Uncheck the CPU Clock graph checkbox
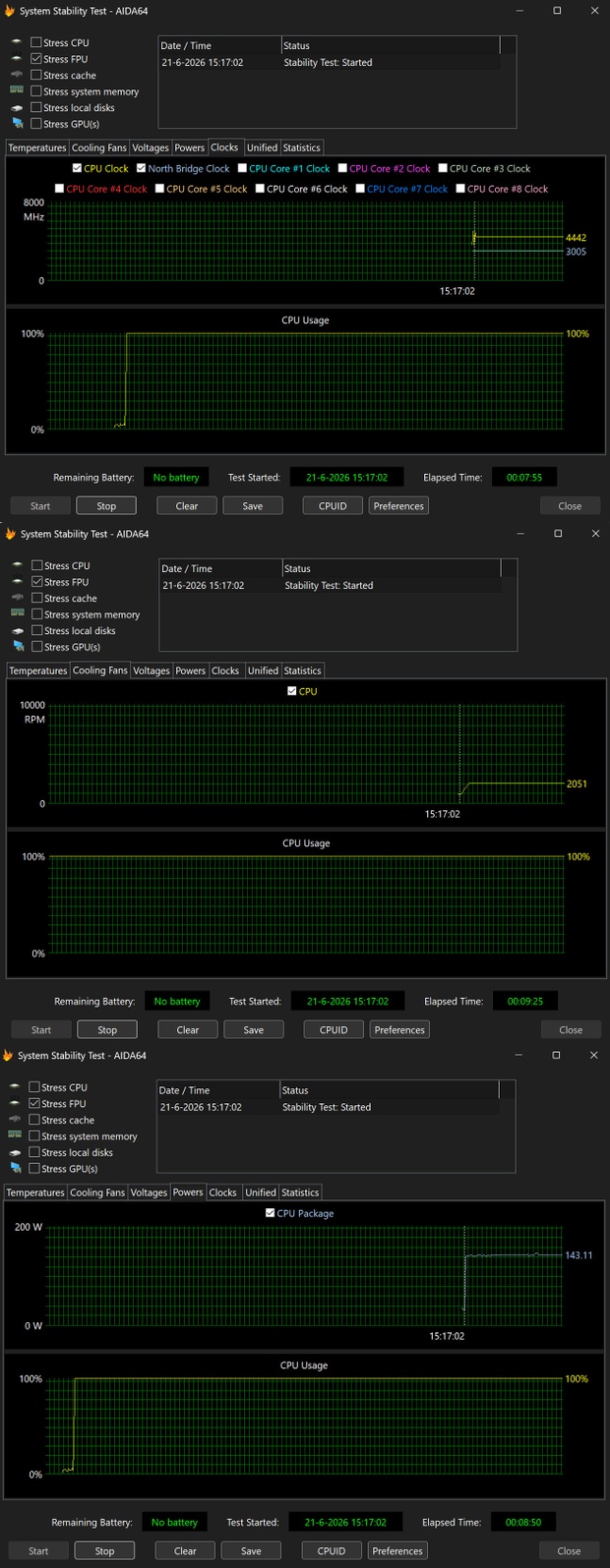This screenshot has height=1568, width=610. (x=77, y=168)
